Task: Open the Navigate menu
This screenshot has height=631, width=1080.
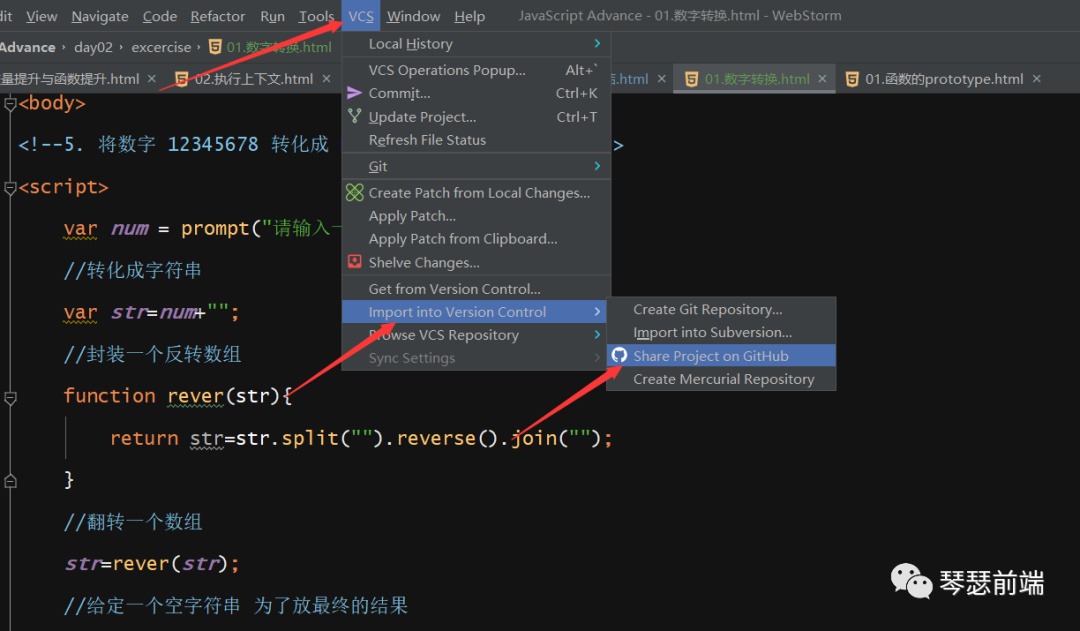Action: click(100, 16)
